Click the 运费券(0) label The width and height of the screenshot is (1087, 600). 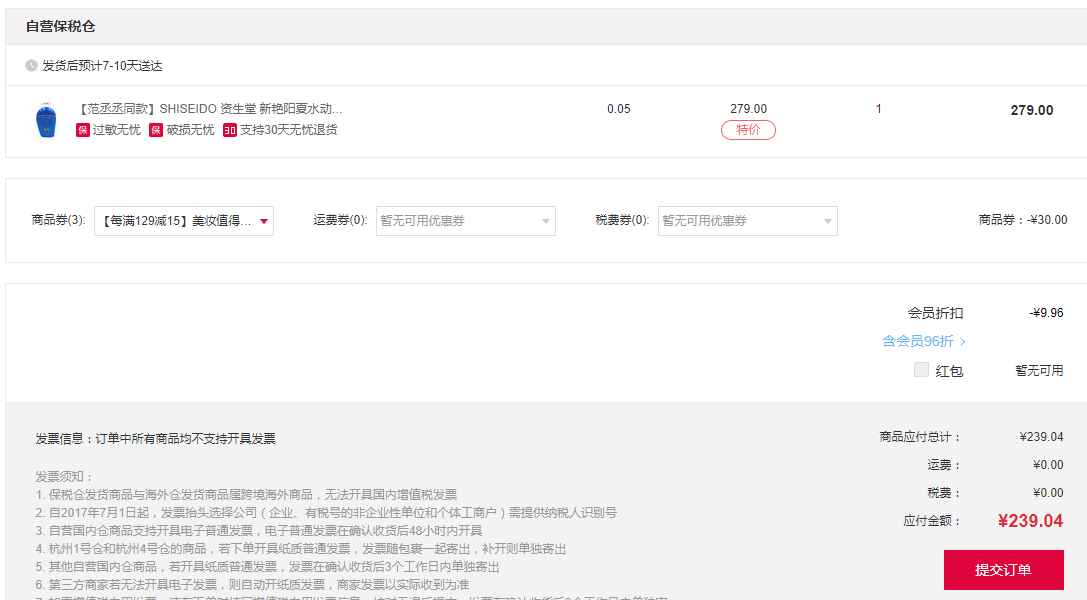pos(340,220)
